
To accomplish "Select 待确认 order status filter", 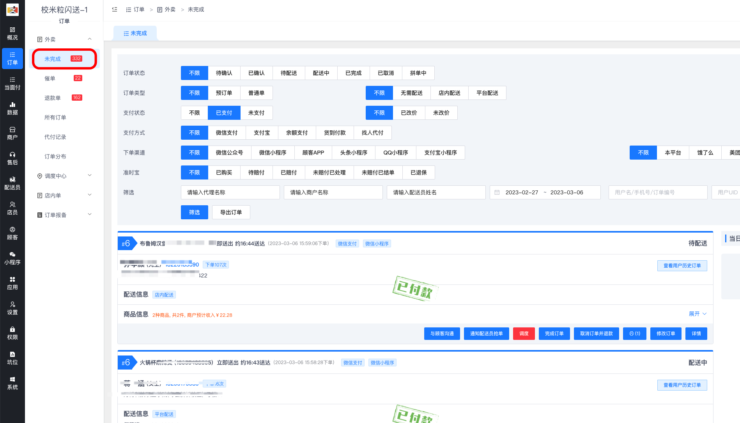I will [226, 73].
